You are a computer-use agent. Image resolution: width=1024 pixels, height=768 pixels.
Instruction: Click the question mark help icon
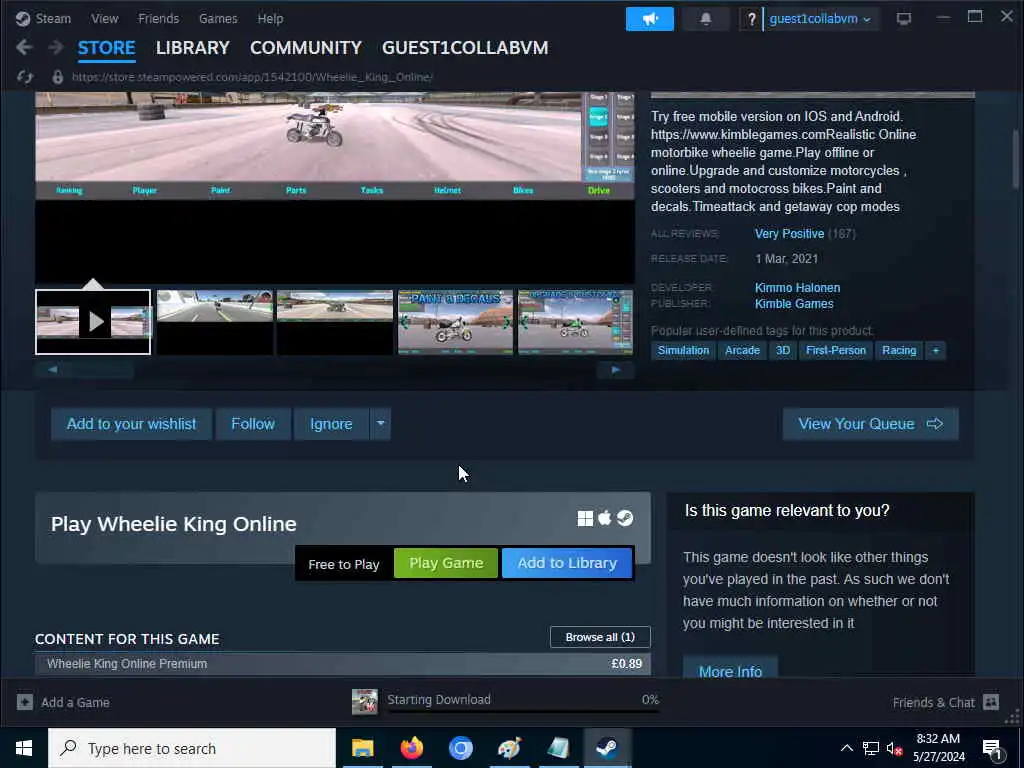751,19
